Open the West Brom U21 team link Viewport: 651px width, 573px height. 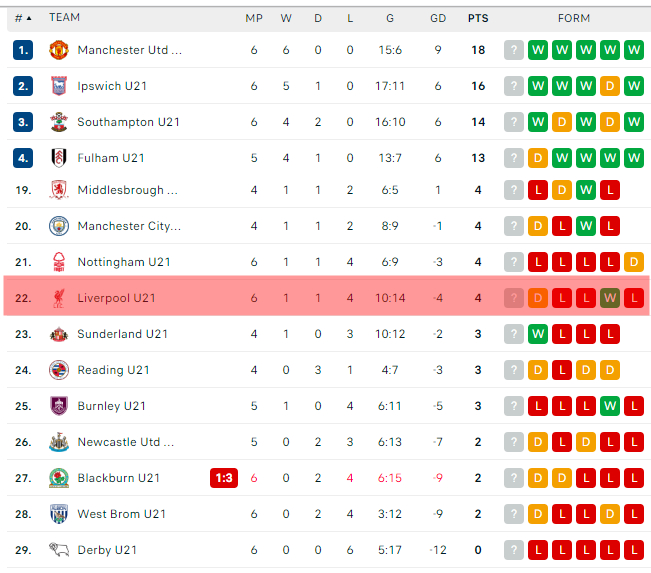click(x=122, y=514)
